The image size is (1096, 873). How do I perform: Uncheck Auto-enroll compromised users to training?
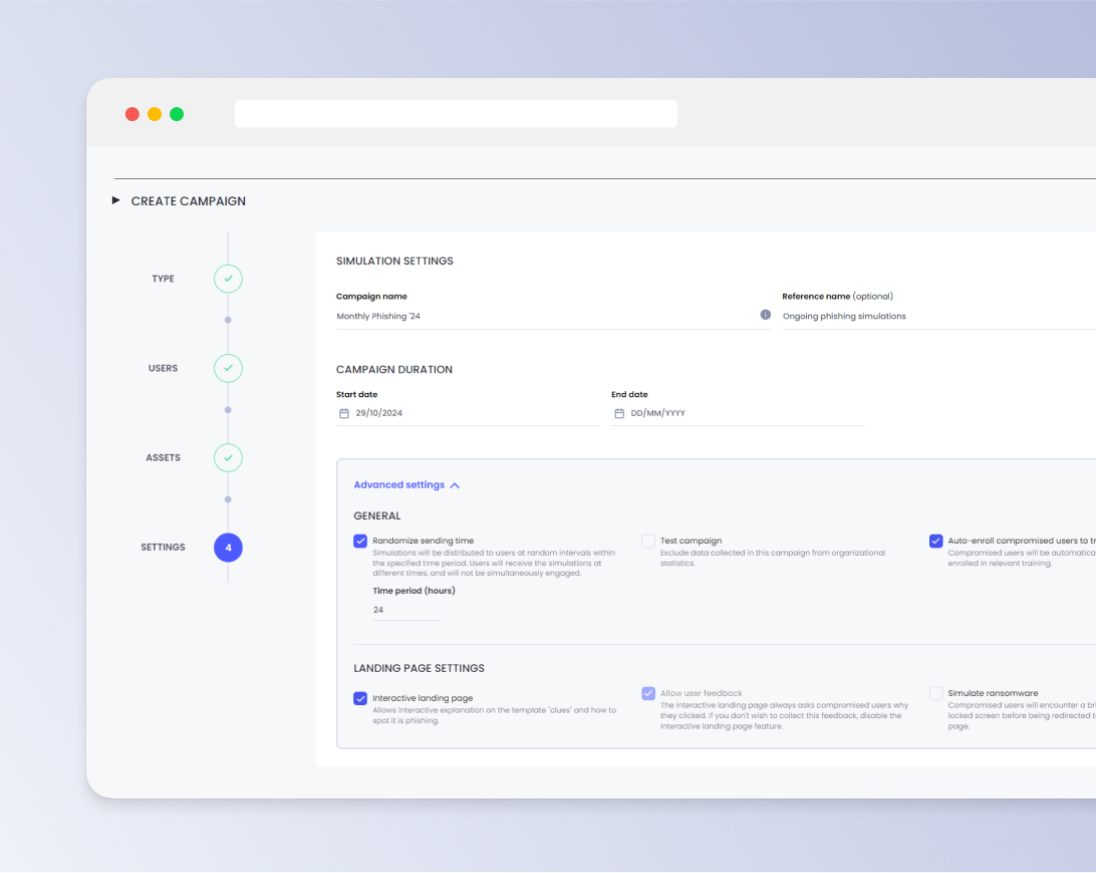(936, 541)
